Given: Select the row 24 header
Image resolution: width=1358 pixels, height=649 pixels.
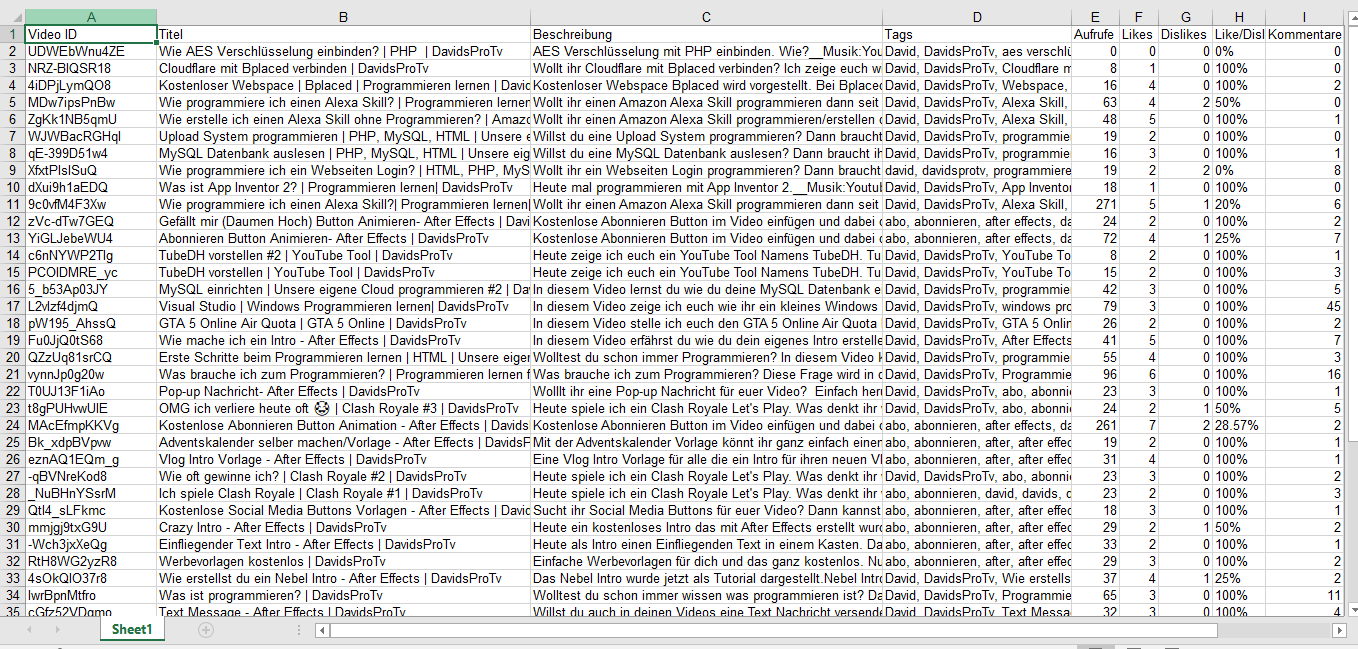Looking at the screenshot, I should [x=11, y=425].
